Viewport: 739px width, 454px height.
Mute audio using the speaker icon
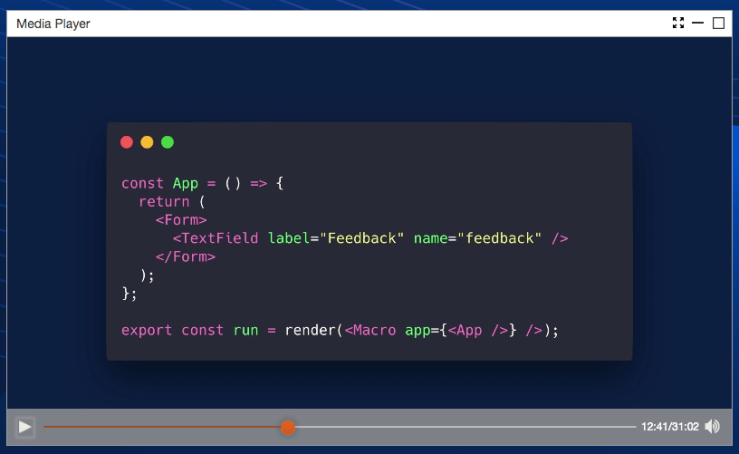click(x=712, y=427)
